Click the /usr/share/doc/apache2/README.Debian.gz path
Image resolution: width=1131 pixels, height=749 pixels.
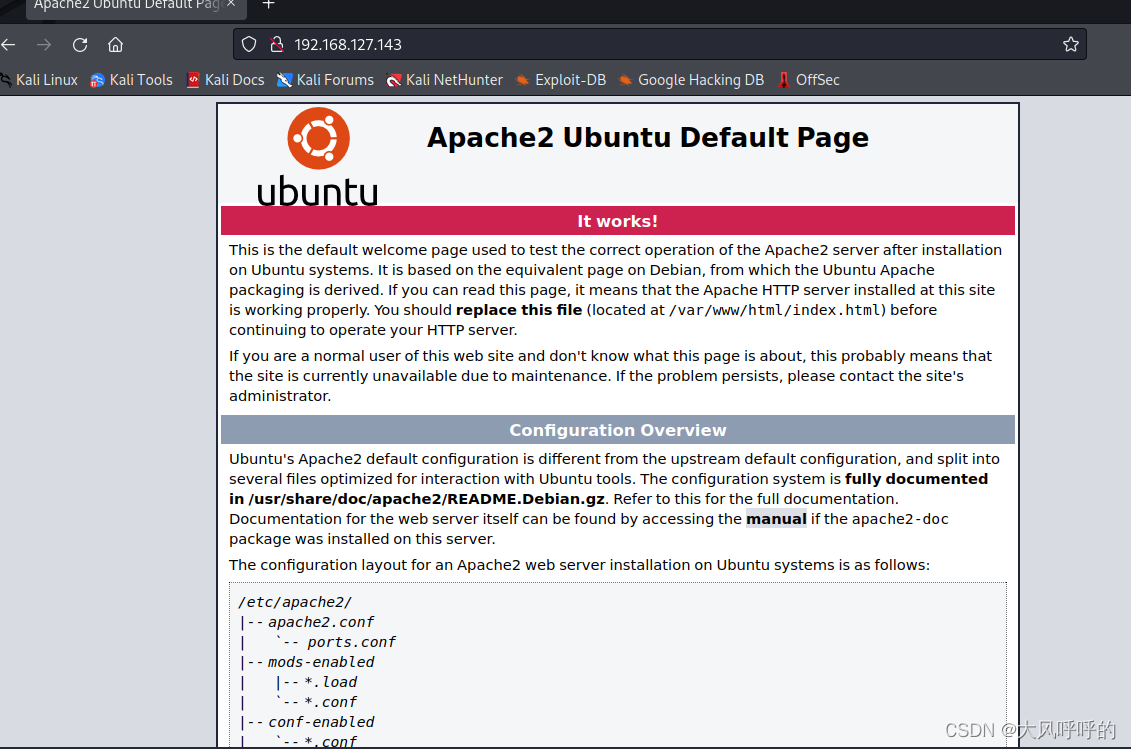(x=426, y=499)
